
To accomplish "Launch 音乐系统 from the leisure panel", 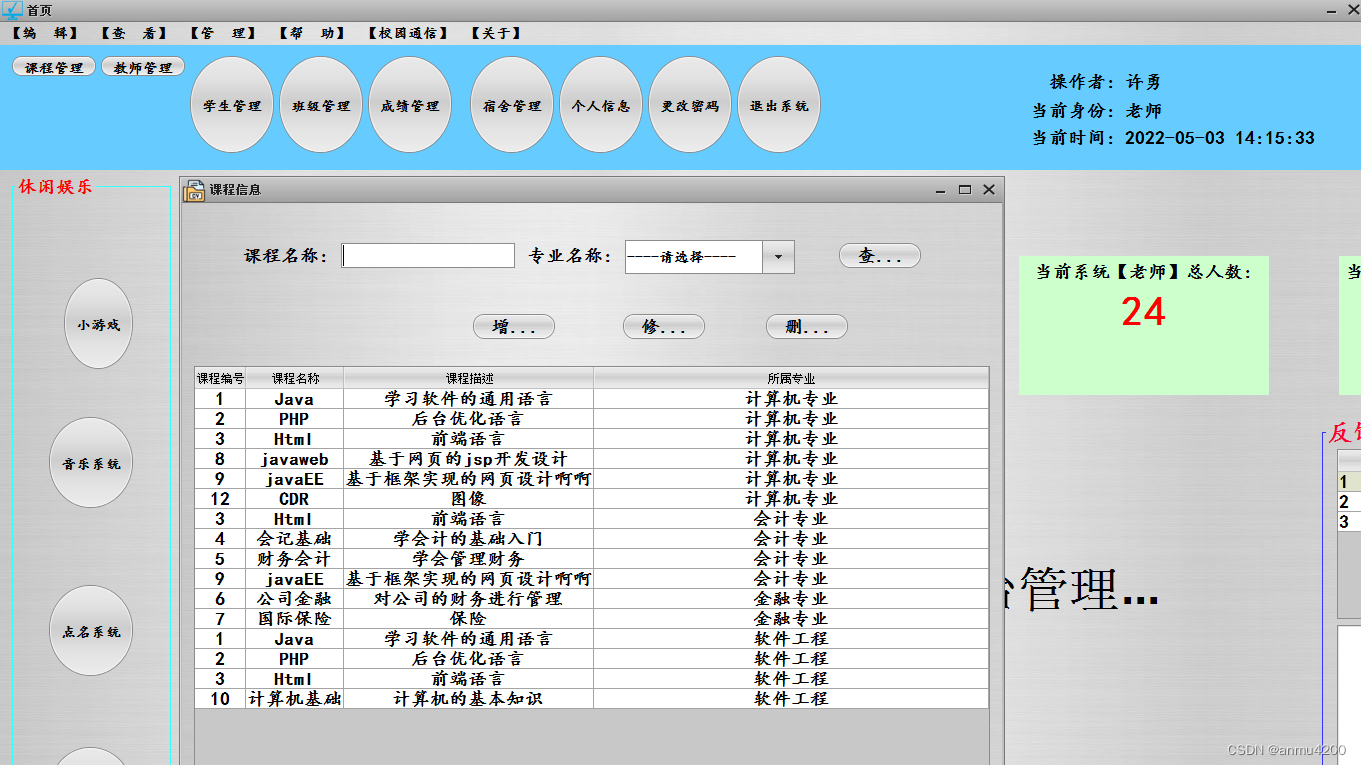I will coord(91,463).
